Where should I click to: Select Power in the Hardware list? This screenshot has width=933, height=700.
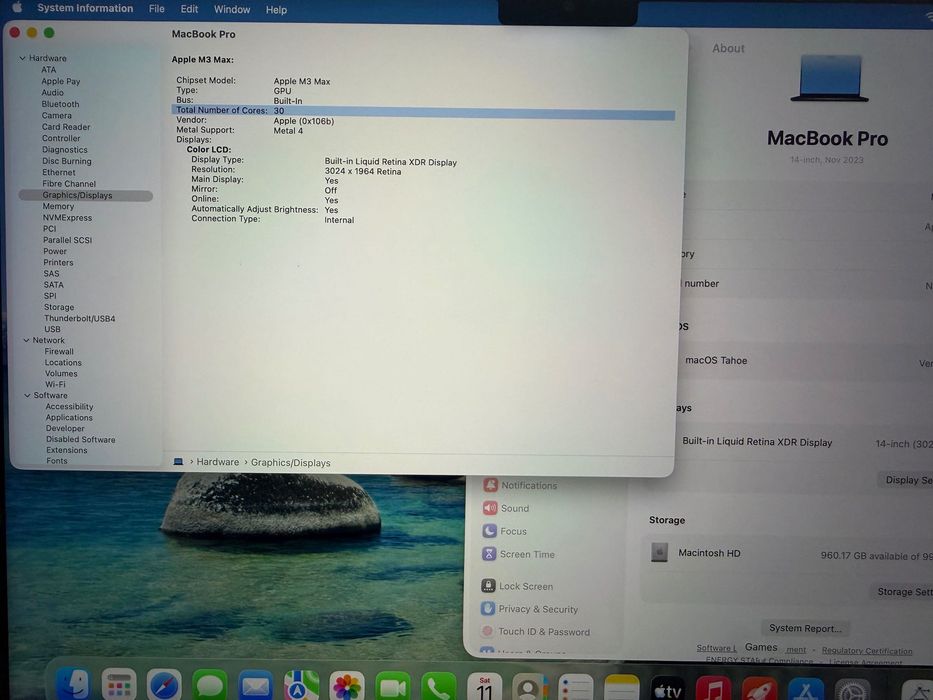click(x=55, y=251)
